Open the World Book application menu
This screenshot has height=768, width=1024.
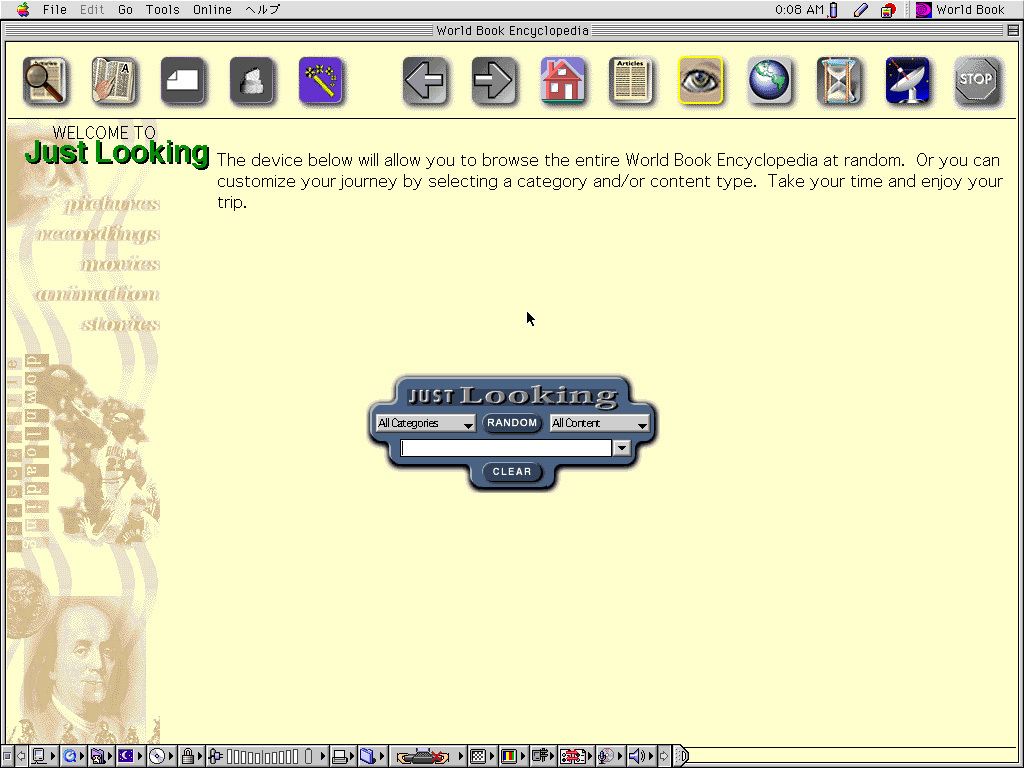click(961, 9)
